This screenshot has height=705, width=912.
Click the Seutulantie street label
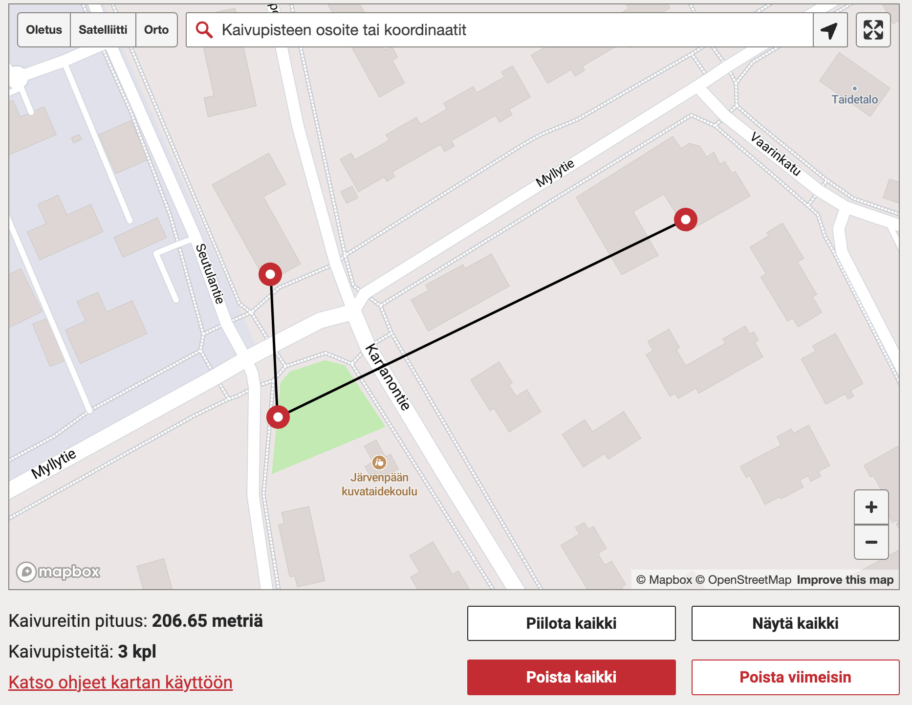coord(209,273)
